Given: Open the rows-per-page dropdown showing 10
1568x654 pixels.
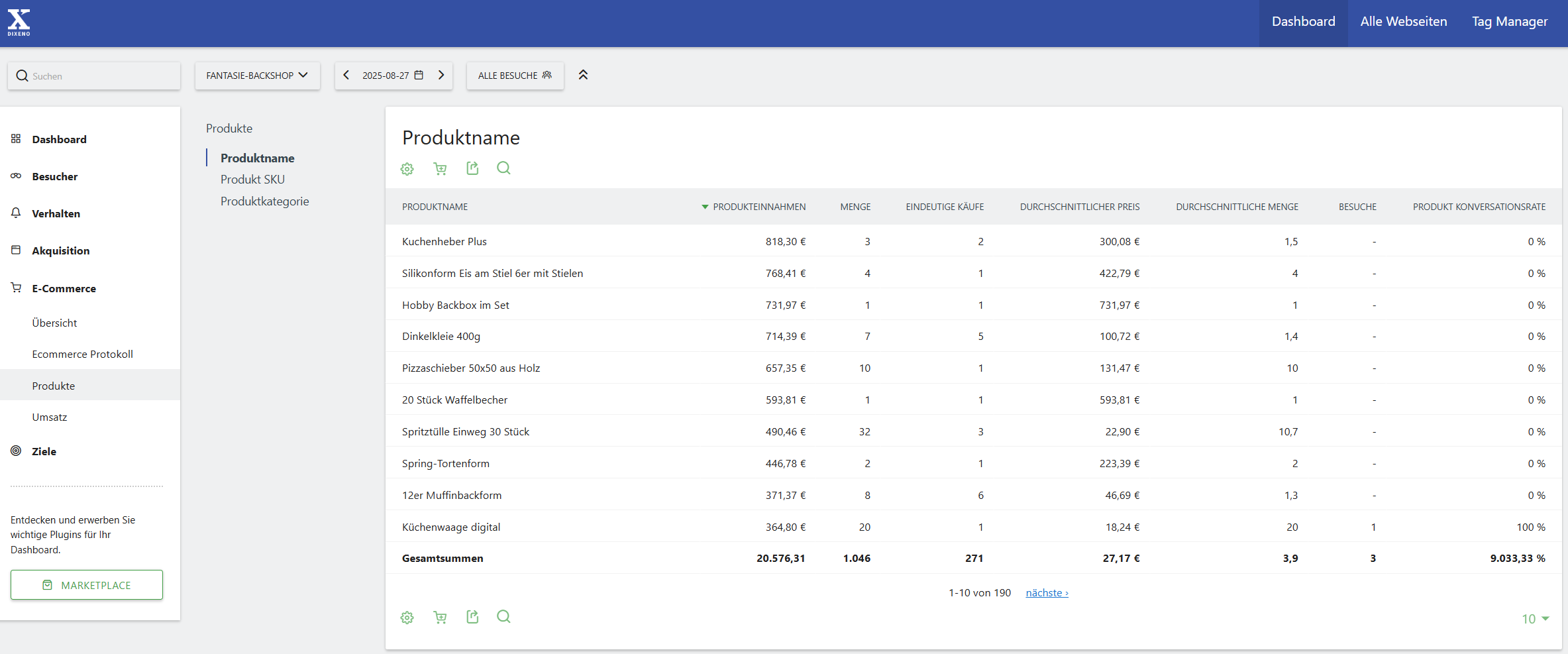Looking at the screenshot, I should click(1535, 619).
